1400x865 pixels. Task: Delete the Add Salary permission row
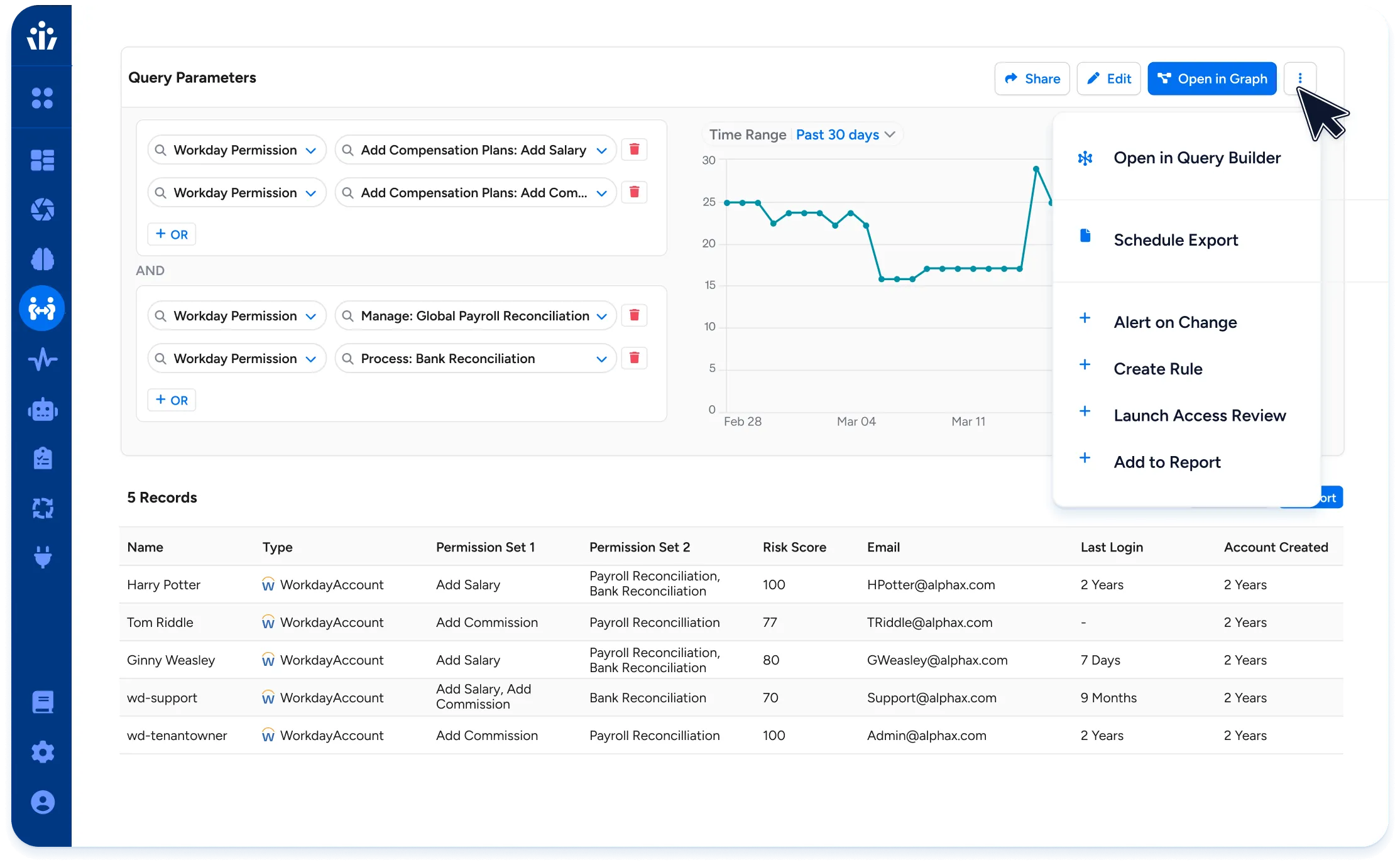pos(634,150)
